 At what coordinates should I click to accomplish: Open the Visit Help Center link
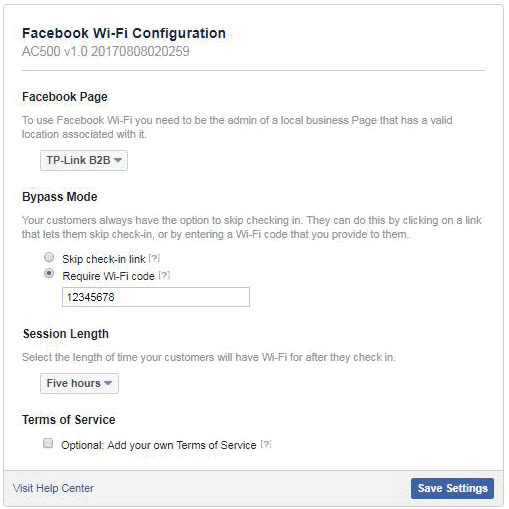click(53, 488)
